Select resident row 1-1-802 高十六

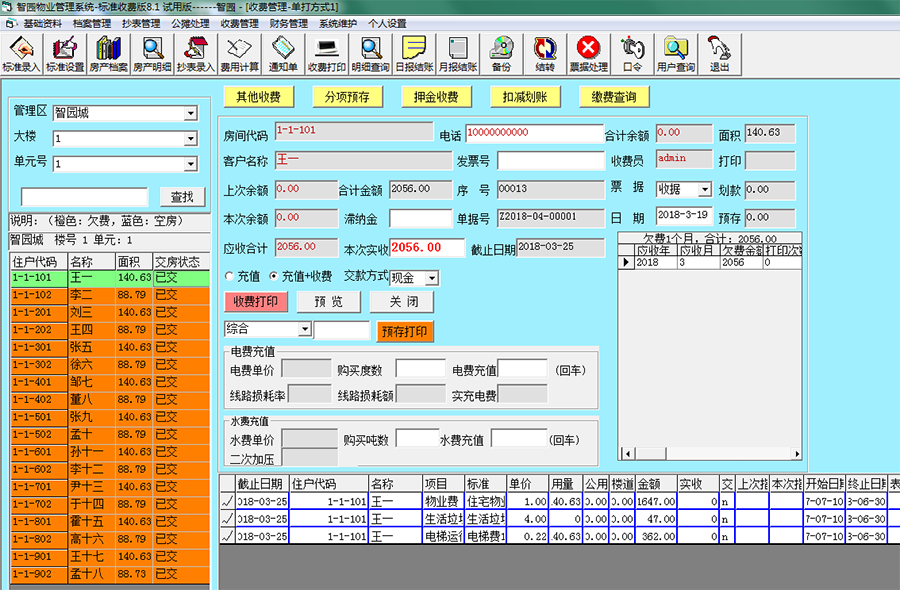pos(110,539)
